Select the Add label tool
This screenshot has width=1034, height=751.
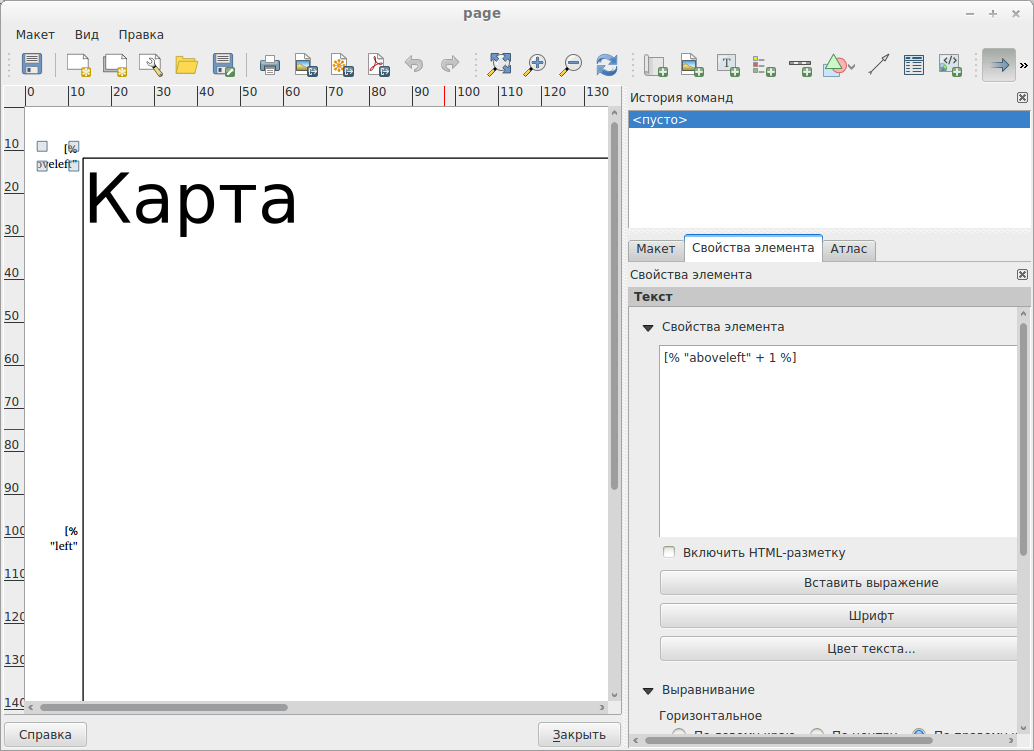(727, 65)
